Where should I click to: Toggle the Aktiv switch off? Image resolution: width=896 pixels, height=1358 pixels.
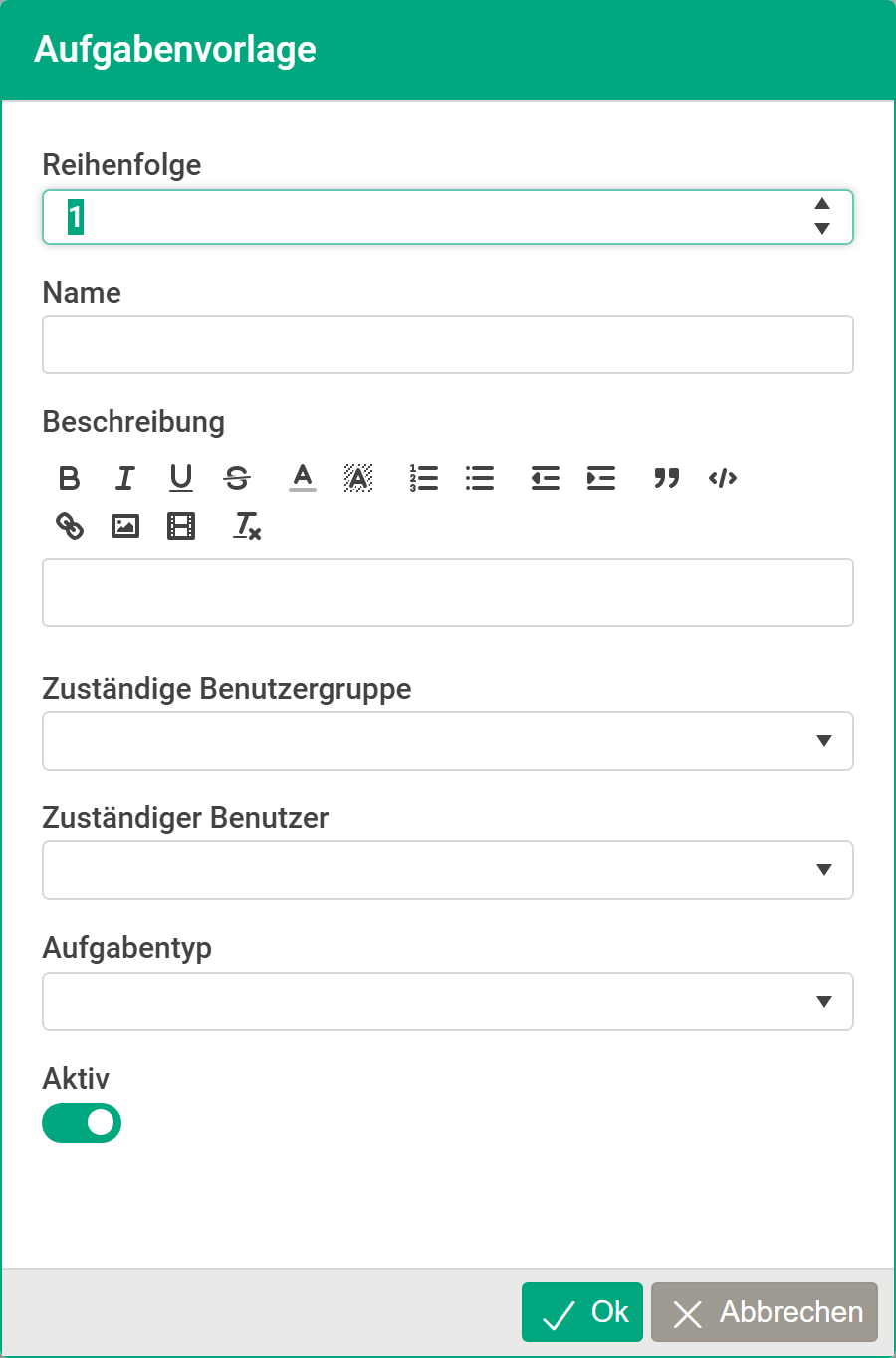pyautogui.click(x=82, y=1123)
